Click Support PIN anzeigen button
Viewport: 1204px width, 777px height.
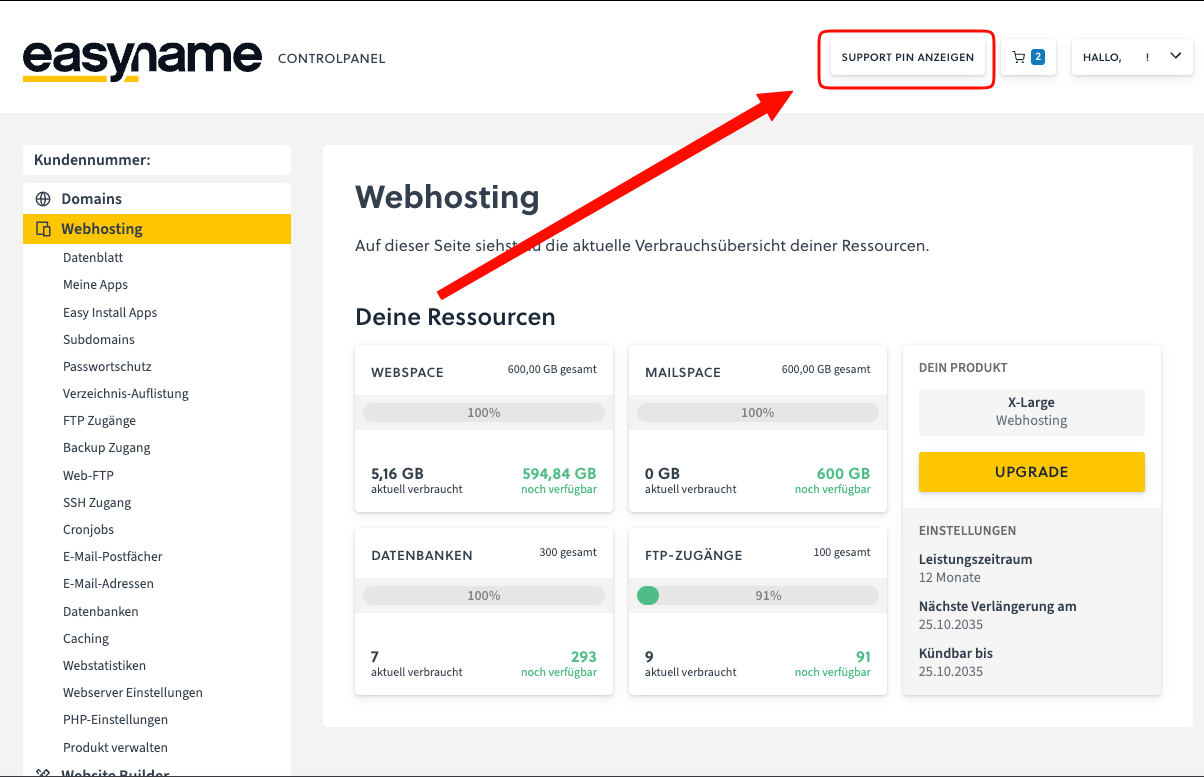click(x=907, y=57)
